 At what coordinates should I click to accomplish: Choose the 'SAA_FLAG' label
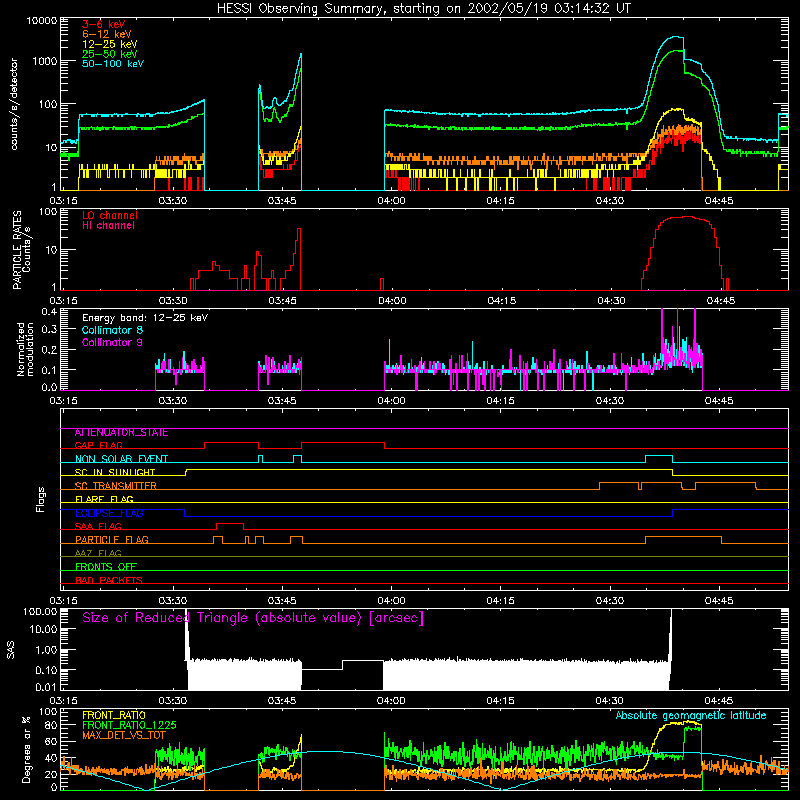pyautogui.click(x=98, y=526)
